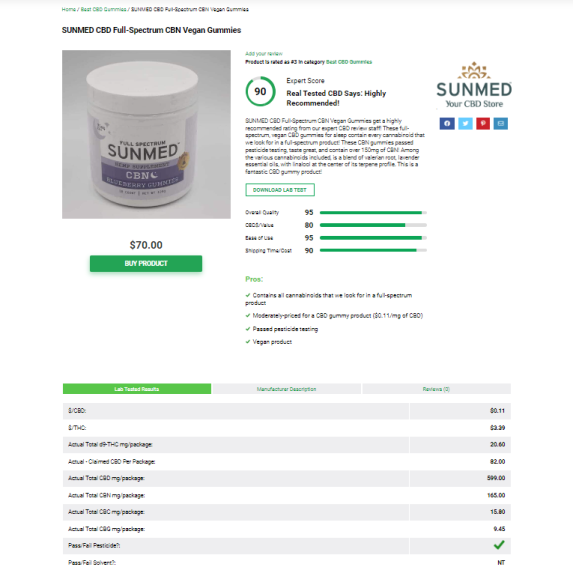Open Best CBD Gummies category link in rating

coord(349,62)
